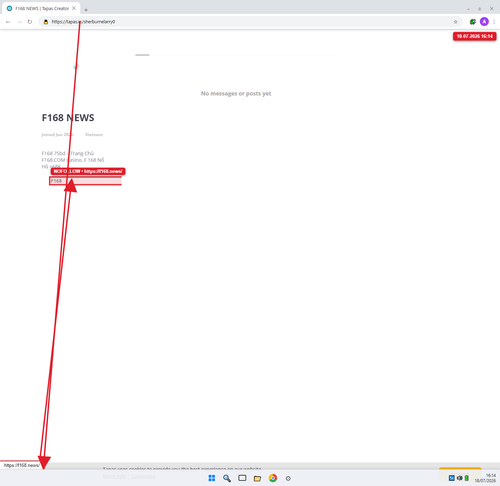This screenshot has height=486, width=500.
Task: View site info via the lock icon
Action: click(x=46, y=22)
